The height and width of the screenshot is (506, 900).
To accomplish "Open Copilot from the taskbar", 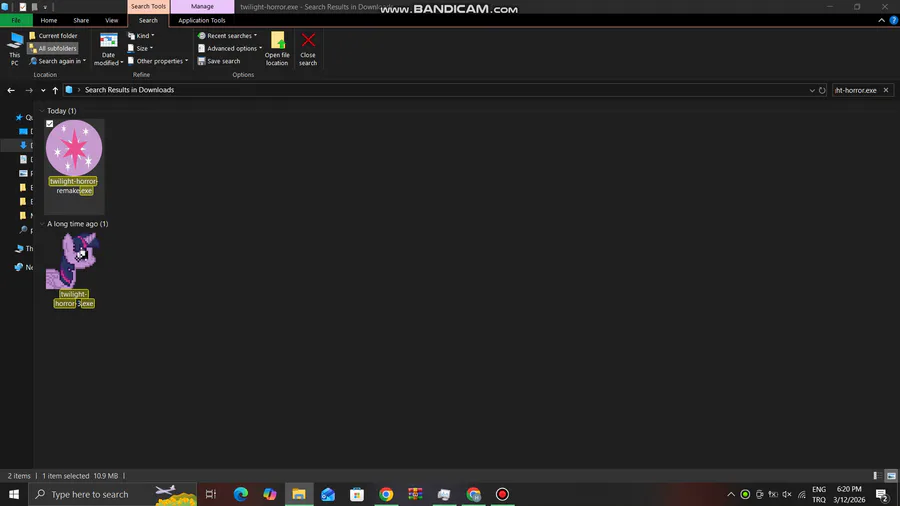I will coord(269,494).
